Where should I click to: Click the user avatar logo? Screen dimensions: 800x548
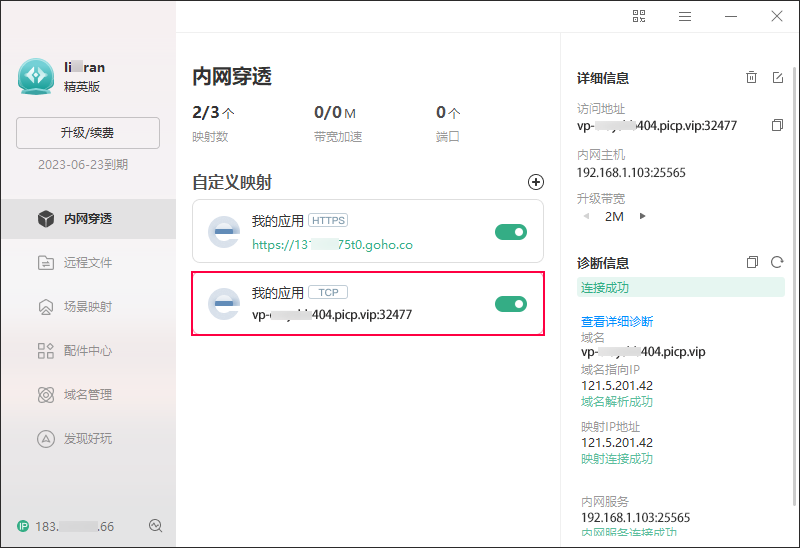[36, 77]
